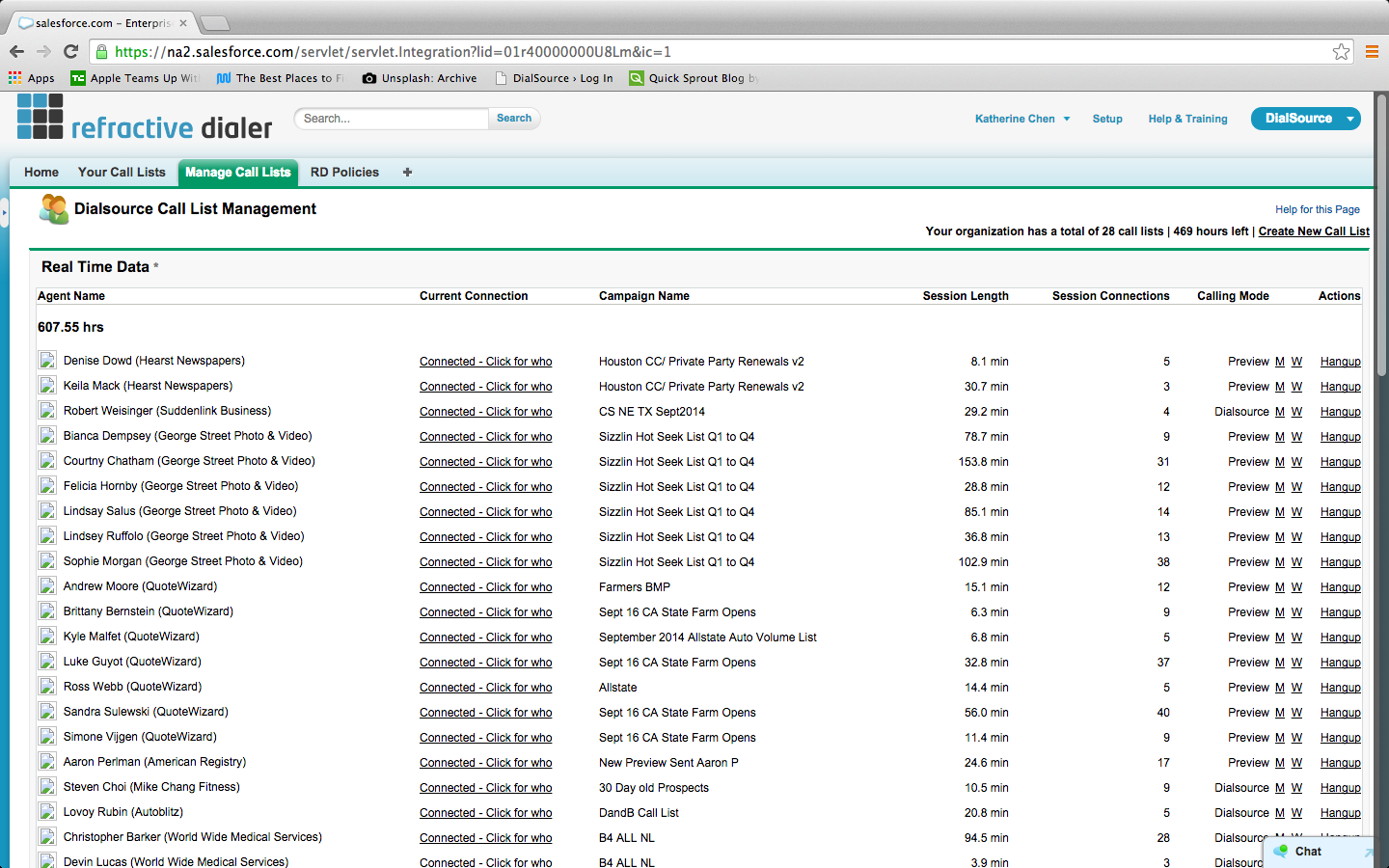
Task: Open the Chrome hamburger menu
Action: click(x=1371, y=52)
